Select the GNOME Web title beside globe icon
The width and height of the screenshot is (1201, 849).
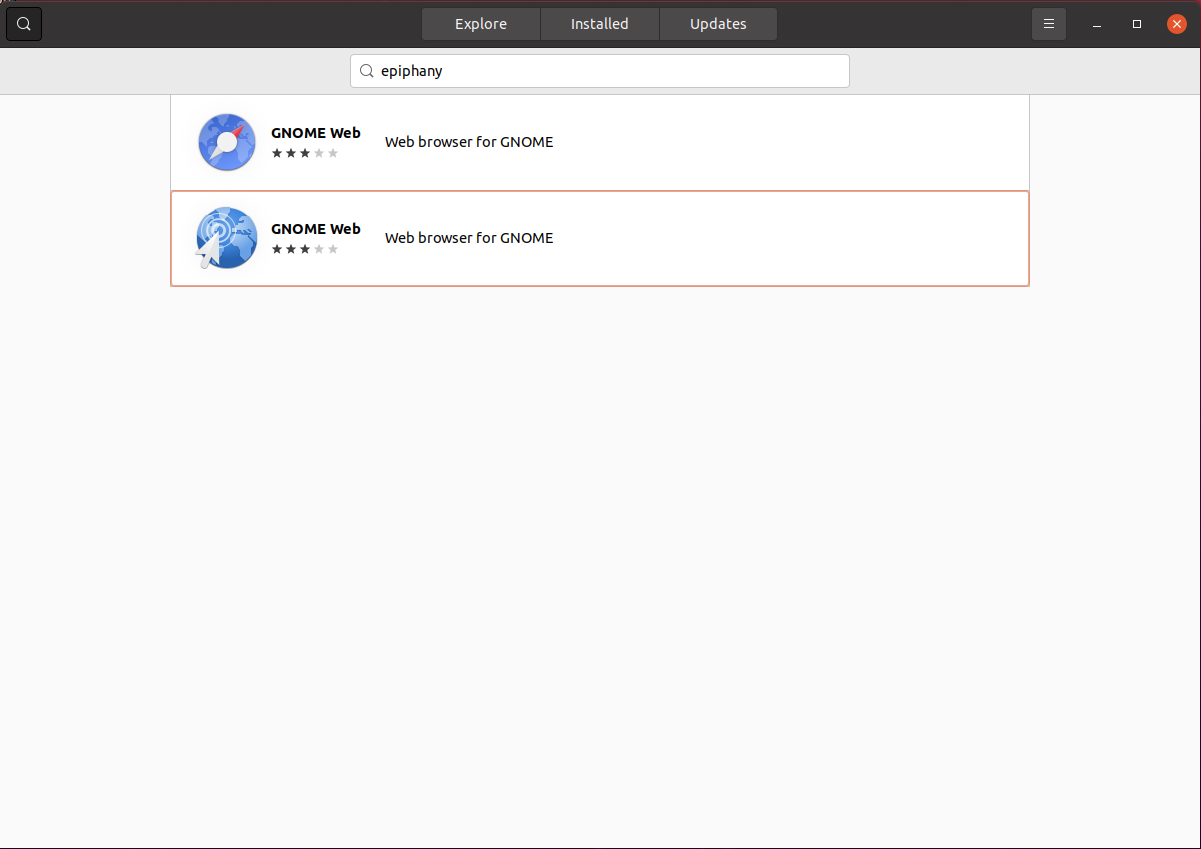tap(316, 229)
